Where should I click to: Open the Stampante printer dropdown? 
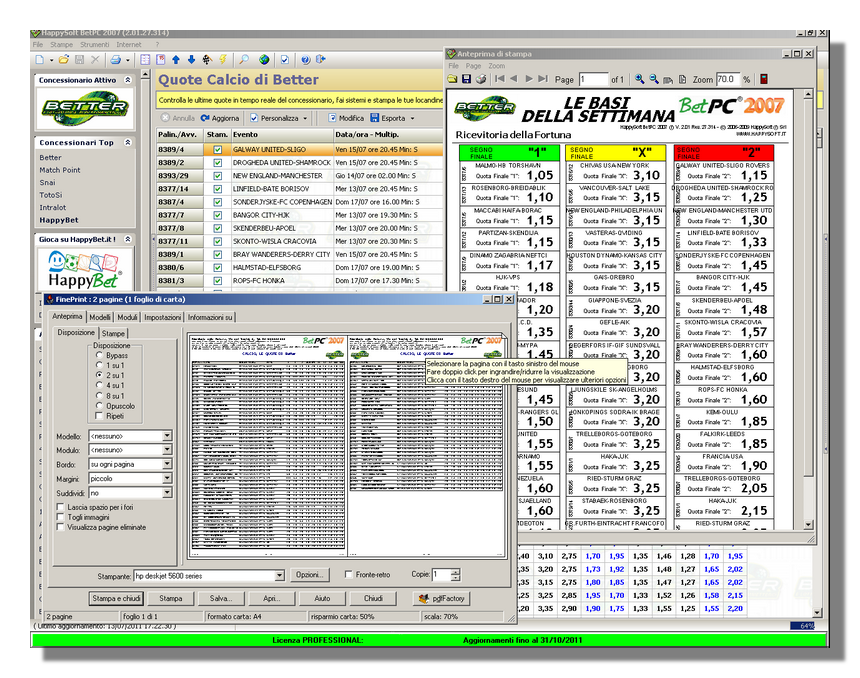[x=280, y=575]
